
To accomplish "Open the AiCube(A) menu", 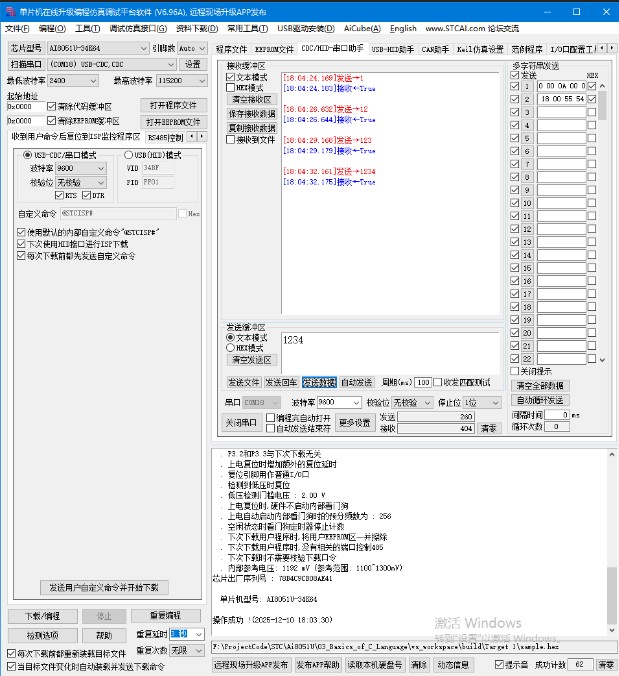I will click(362, 28).
